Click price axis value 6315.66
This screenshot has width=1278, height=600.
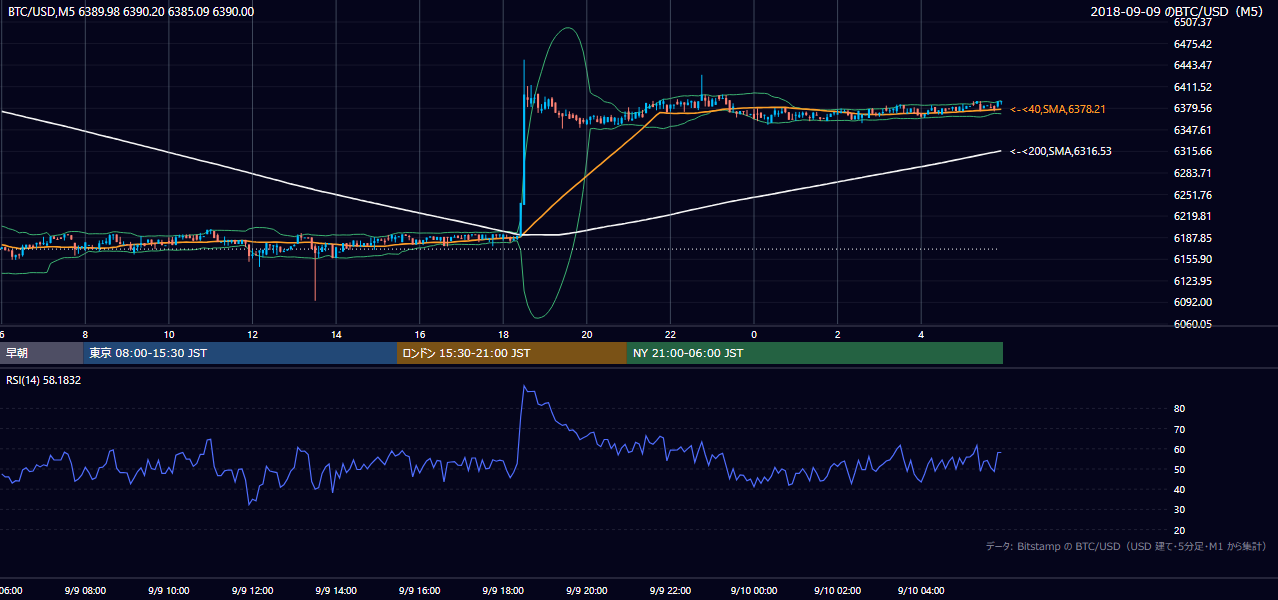point(1193,151)
